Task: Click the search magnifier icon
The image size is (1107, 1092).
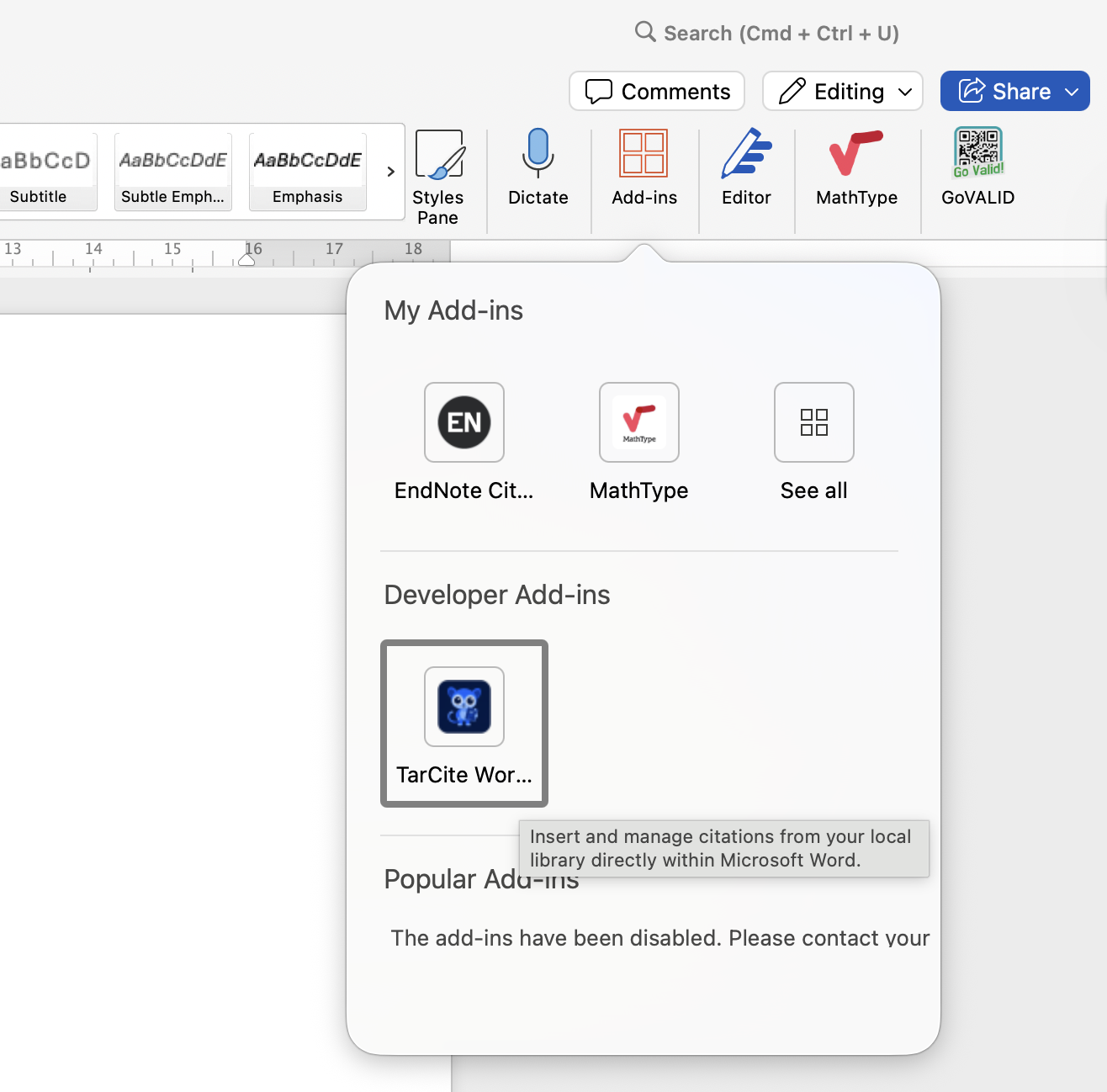Action: (x=645, y=32)
